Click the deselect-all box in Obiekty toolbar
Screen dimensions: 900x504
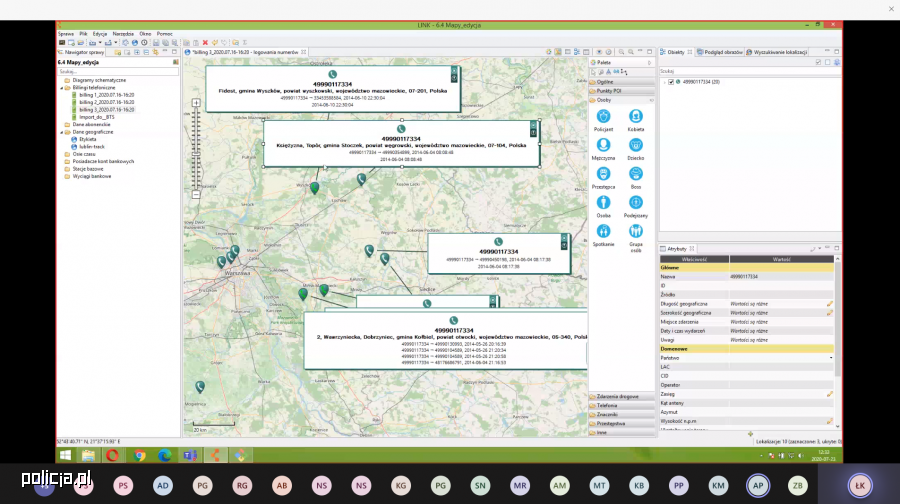tap(828, 61)
